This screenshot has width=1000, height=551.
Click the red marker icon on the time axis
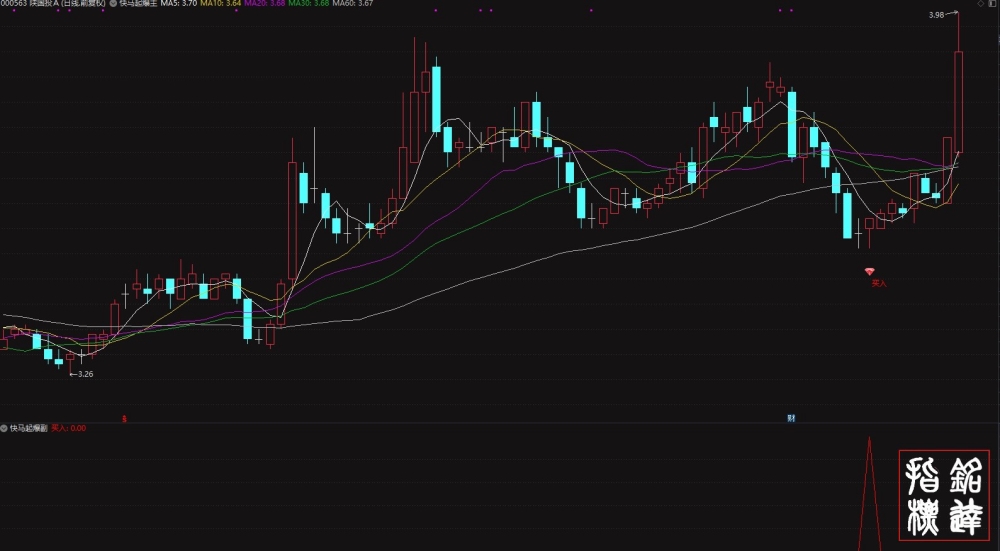124,419
